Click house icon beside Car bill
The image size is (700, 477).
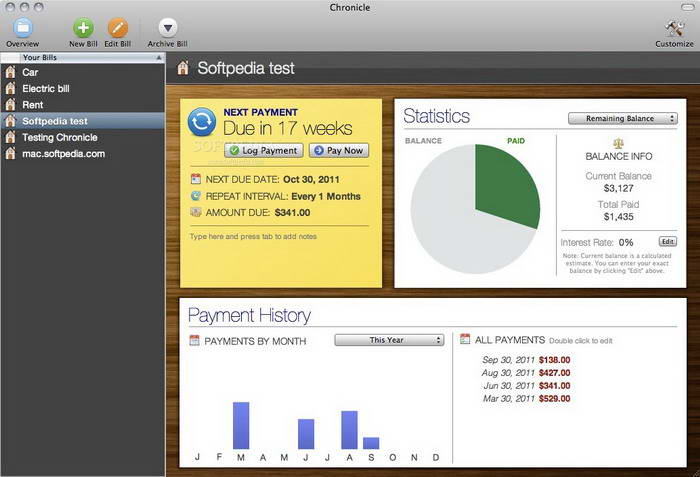click(x=10, y=72)
